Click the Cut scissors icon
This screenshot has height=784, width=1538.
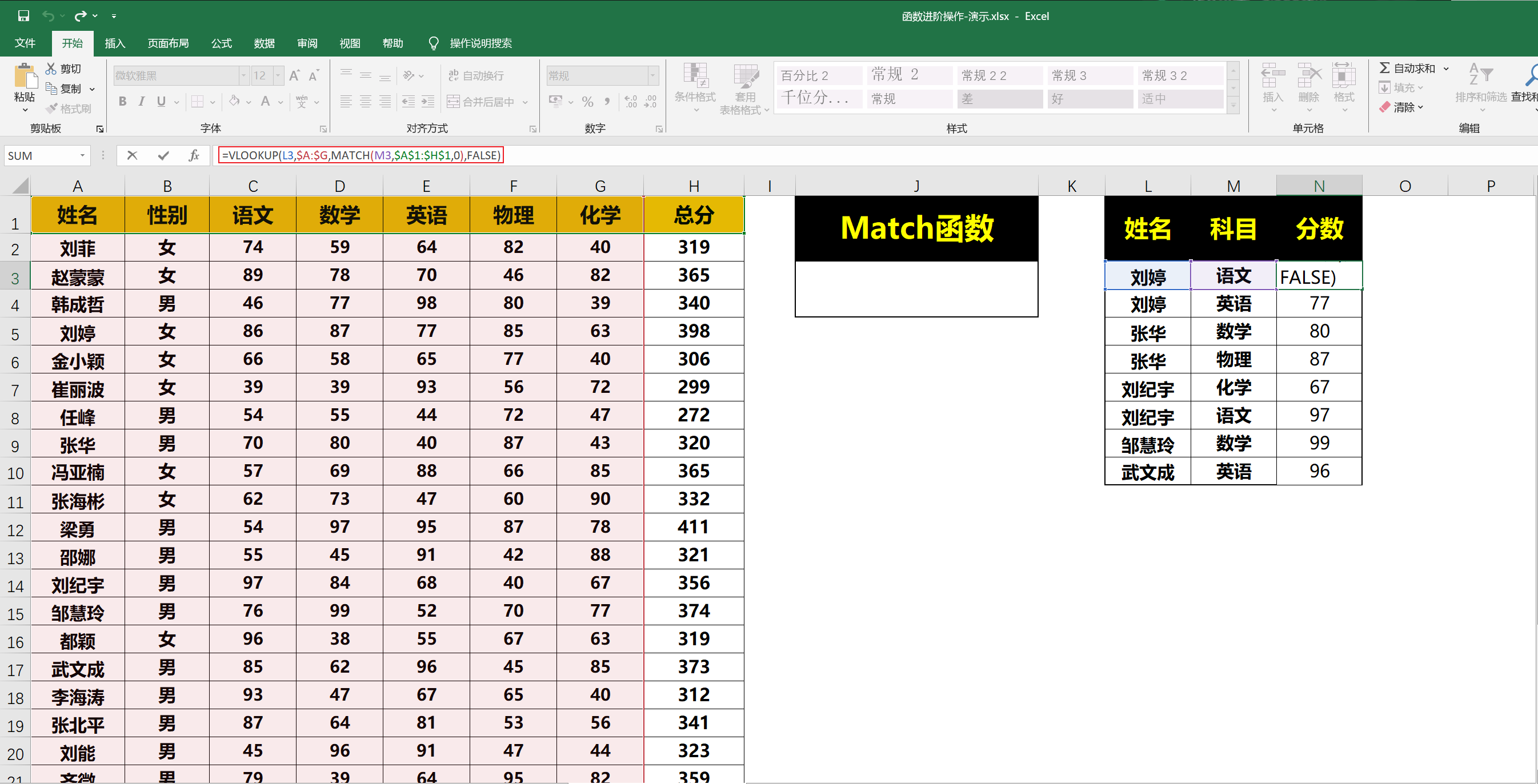click(51, 69)
